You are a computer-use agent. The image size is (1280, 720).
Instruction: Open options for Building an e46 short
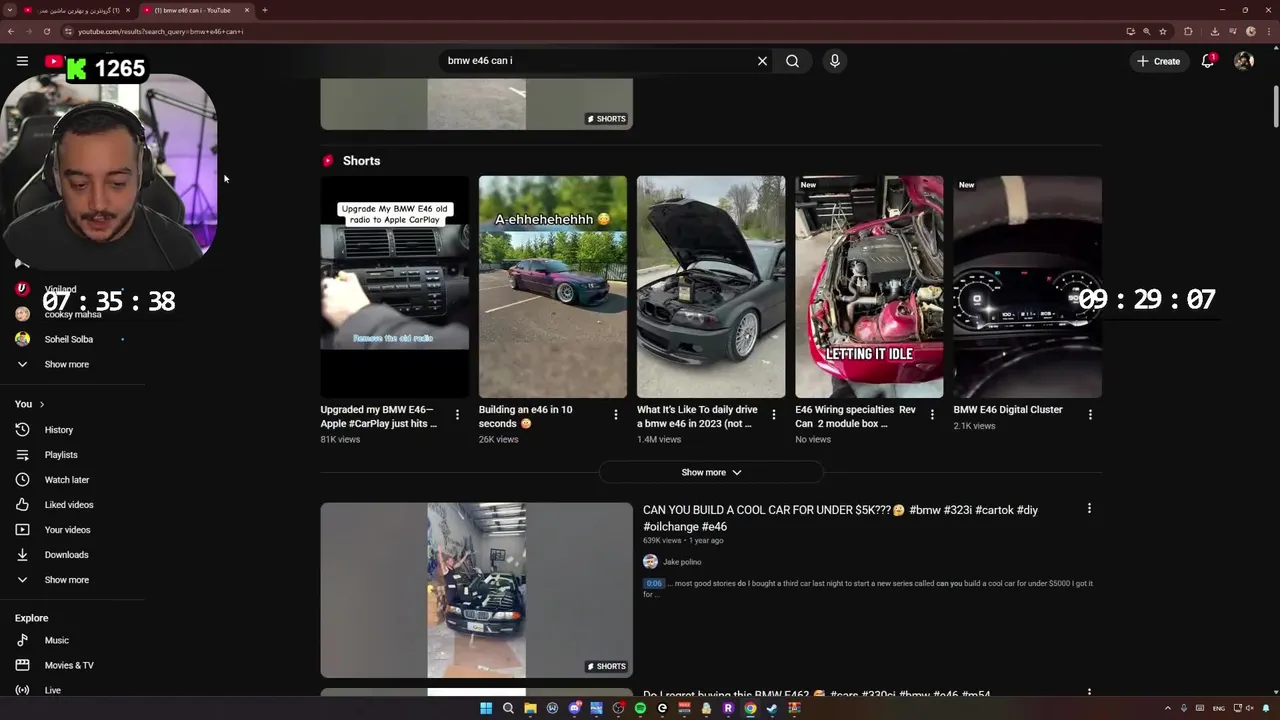coord(615,415)
